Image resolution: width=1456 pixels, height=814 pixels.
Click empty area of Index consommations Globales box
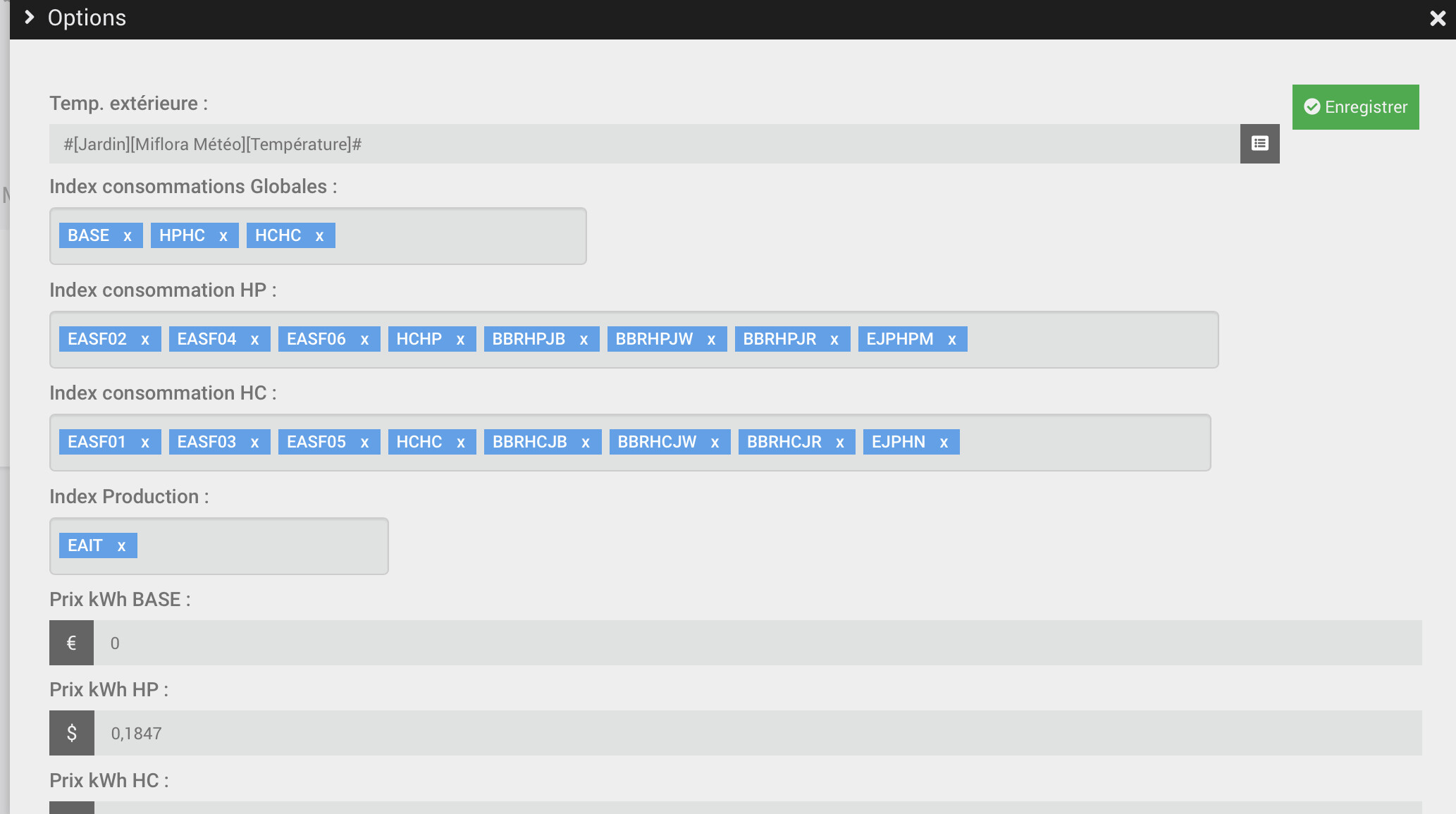coord(458,236)
